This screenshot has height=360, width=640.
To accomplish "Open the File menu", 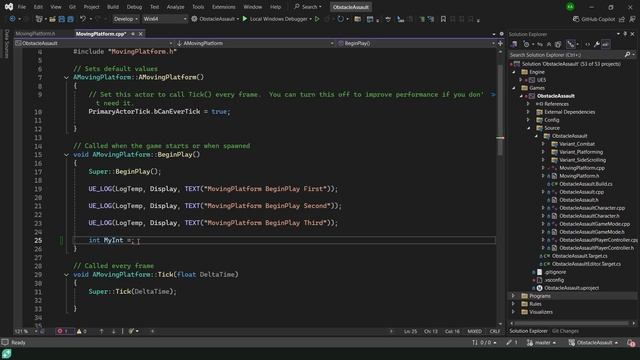I will click(x=22, y=7).
